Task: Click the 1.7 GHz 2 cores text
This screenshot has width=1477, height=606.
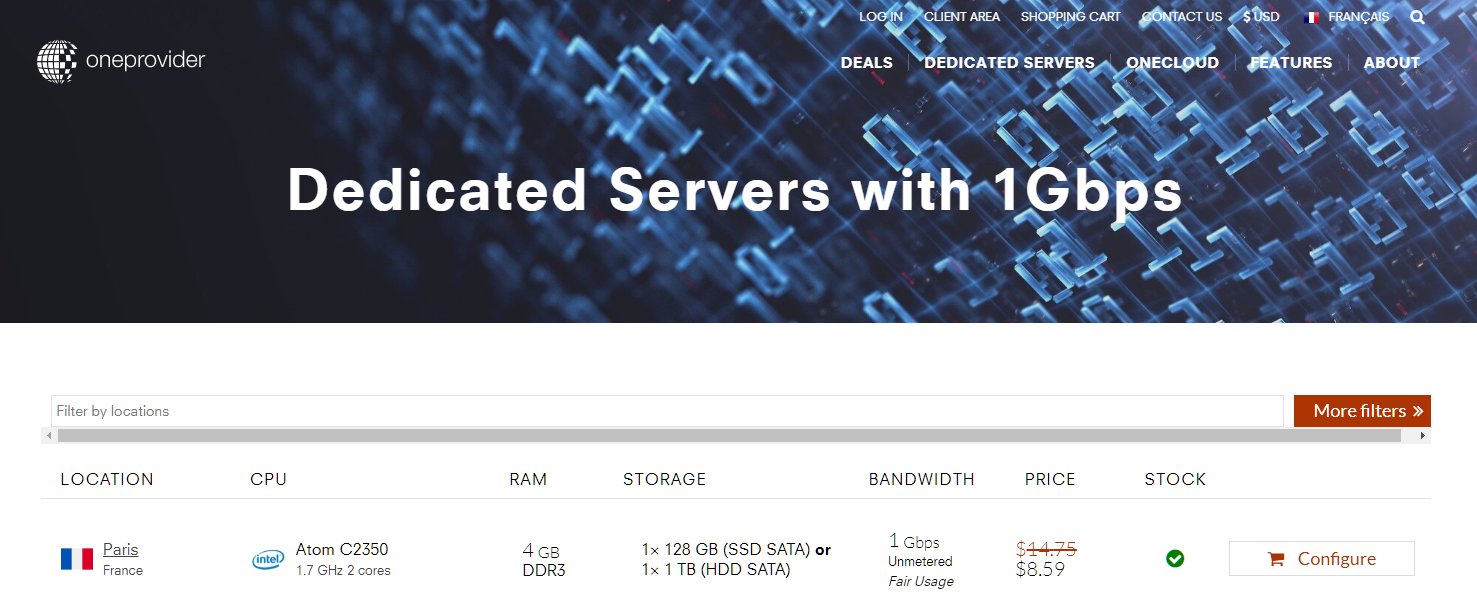Action: coord(343,570)
